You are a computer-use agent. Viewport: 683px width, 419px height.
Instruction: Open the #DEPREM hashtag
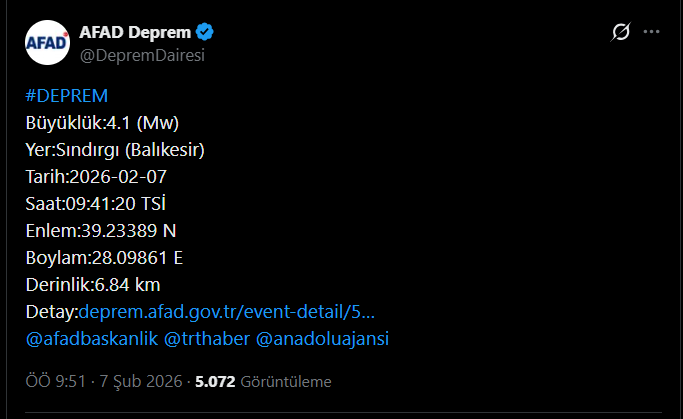(66, 95)
